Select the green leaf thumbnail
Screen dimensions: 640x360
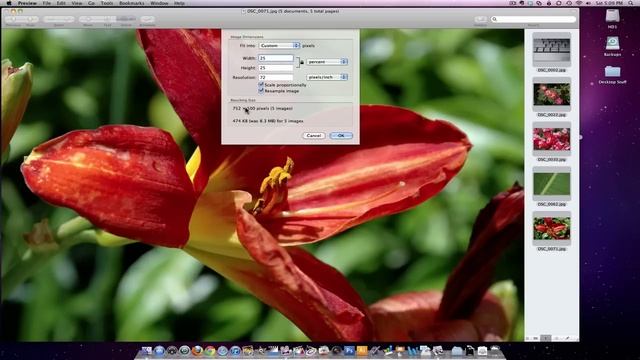pyautogui.click(x=551, y=183)
